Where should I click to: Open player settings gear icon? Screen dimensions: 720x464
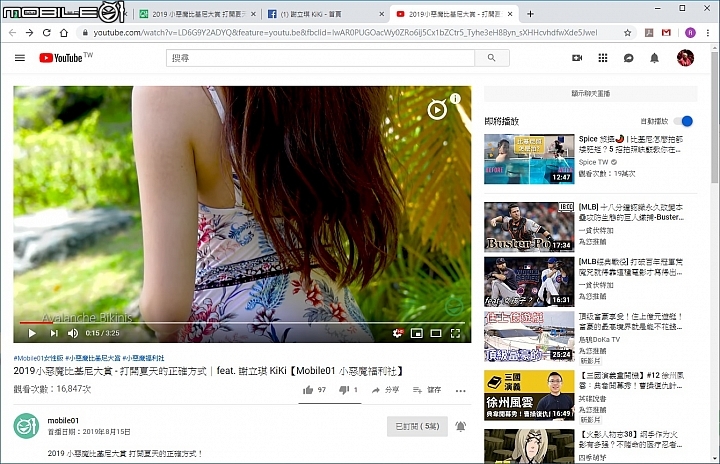point(398,333)
